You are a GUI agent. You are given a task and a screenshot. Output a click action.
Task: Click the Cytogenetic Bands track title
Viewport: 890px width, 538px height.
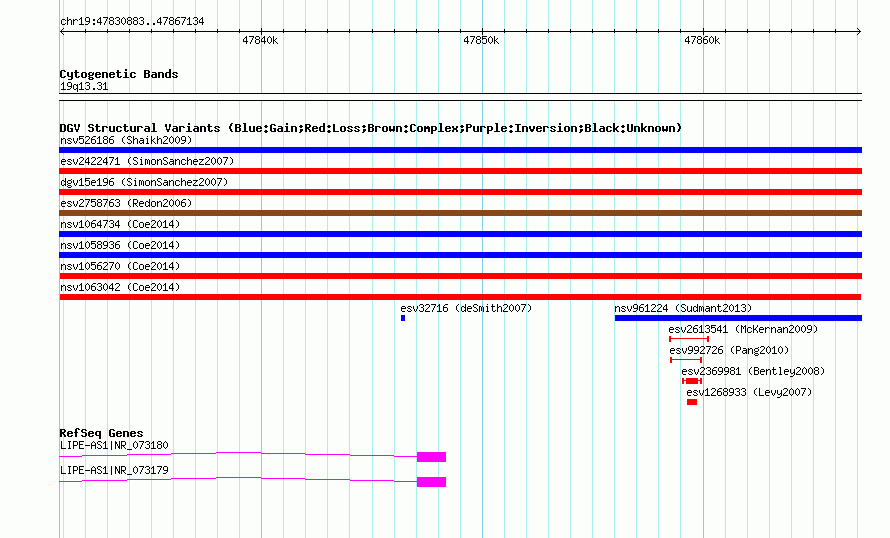pyautogui.click(x=119, y=74)
